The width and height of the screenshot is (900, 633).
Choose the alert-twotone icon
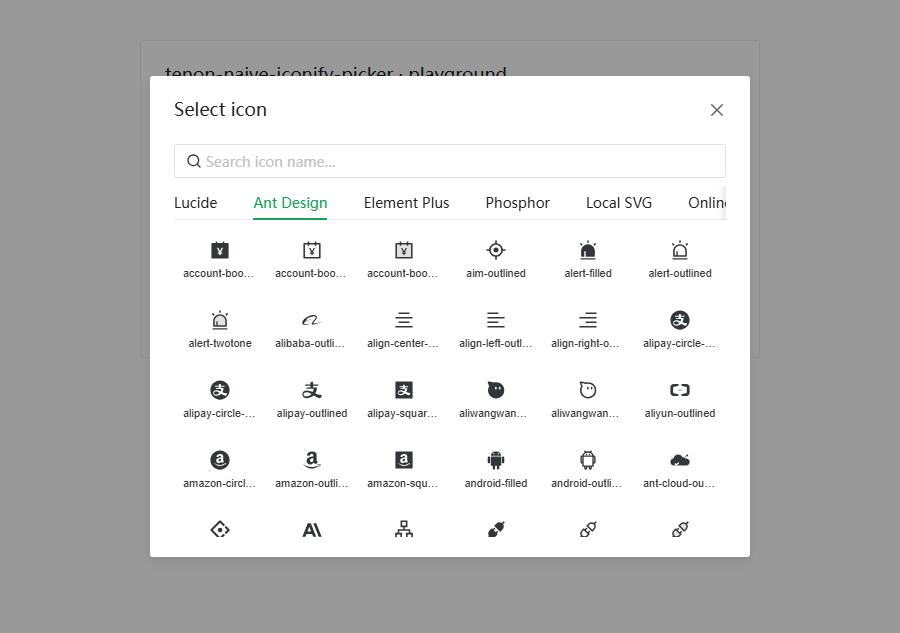[220, 320]
